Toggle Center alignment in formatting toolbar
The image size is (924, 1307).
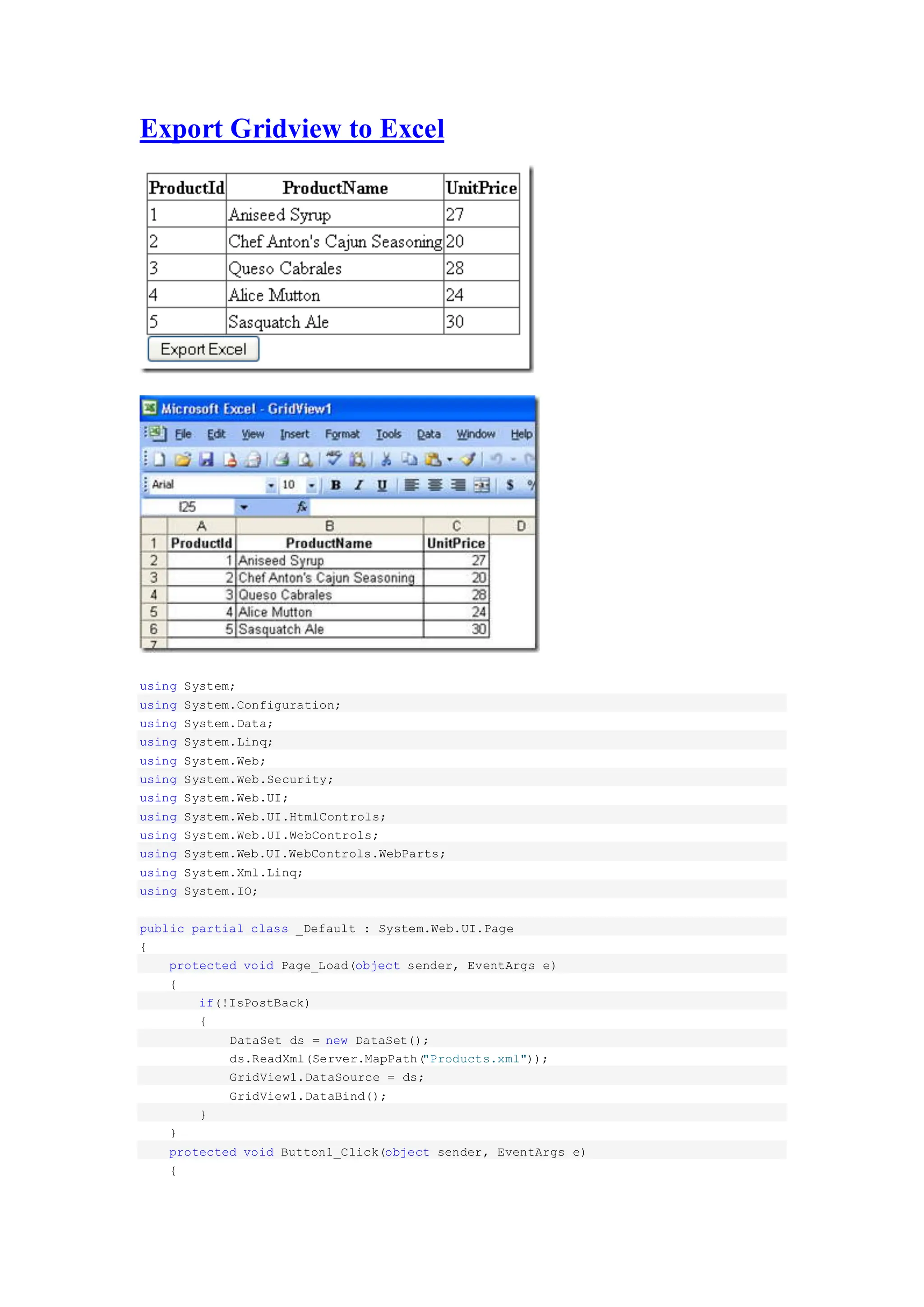pos(434,485)
